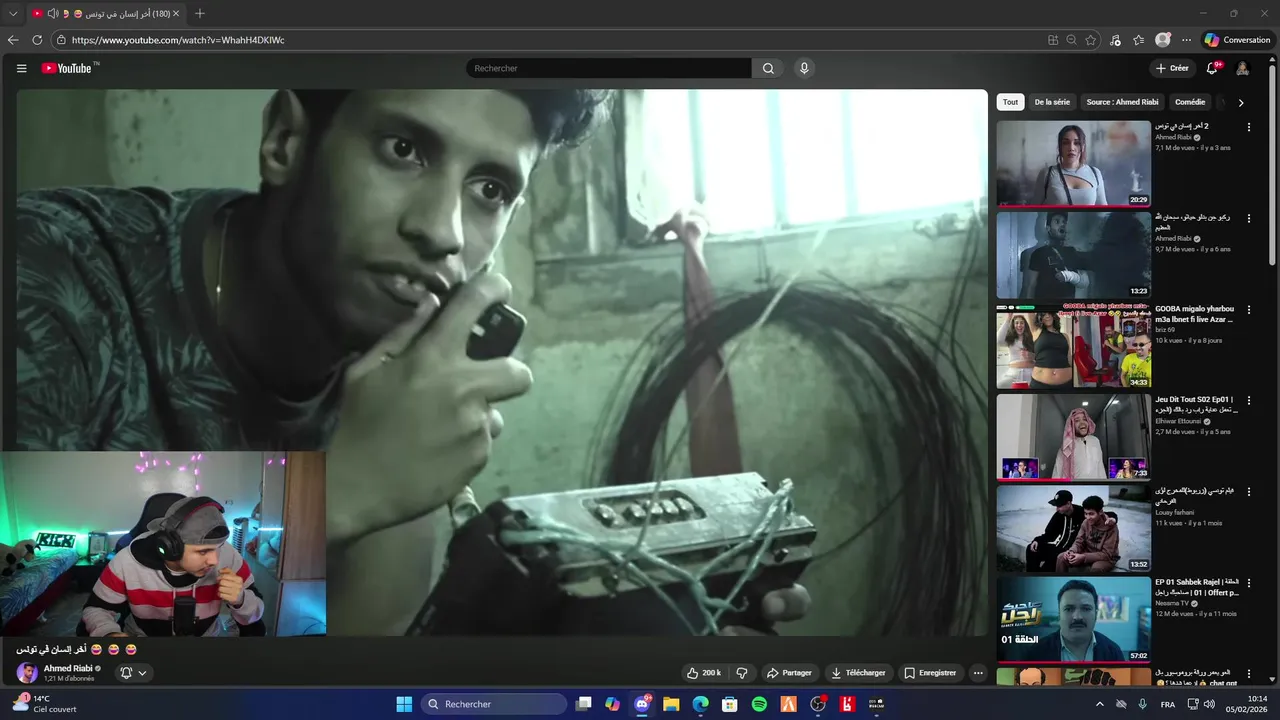Open browser settings and more menu
This screenshot has width=1280, height=720.
pyautogui.click(x=1186, y=40)
